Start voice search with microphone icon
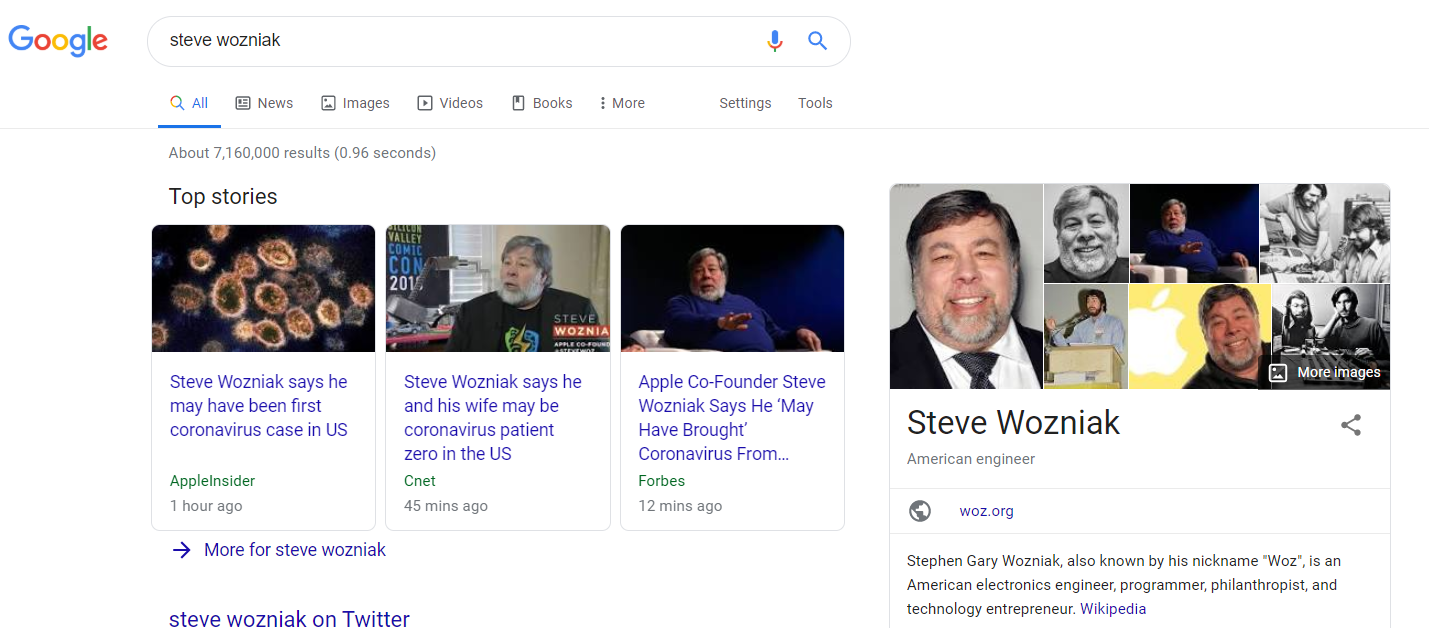The image size is (1429, 628). pos(774,41)
